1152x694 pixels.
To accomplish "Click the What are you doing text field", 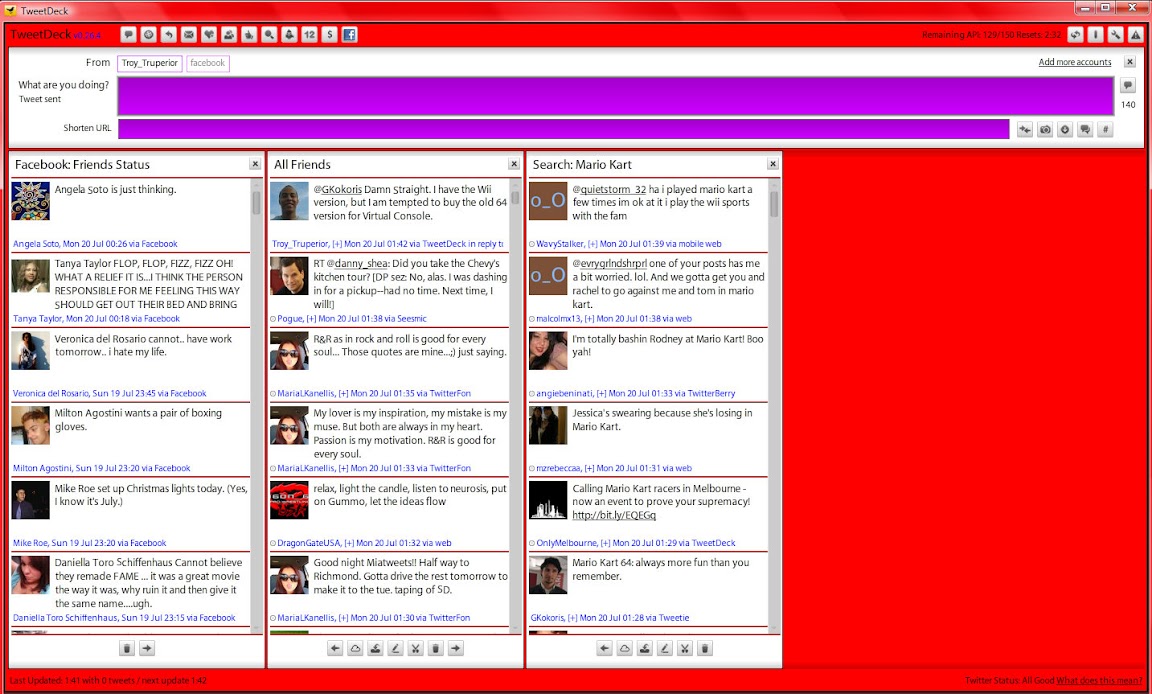I will point(616,96).
